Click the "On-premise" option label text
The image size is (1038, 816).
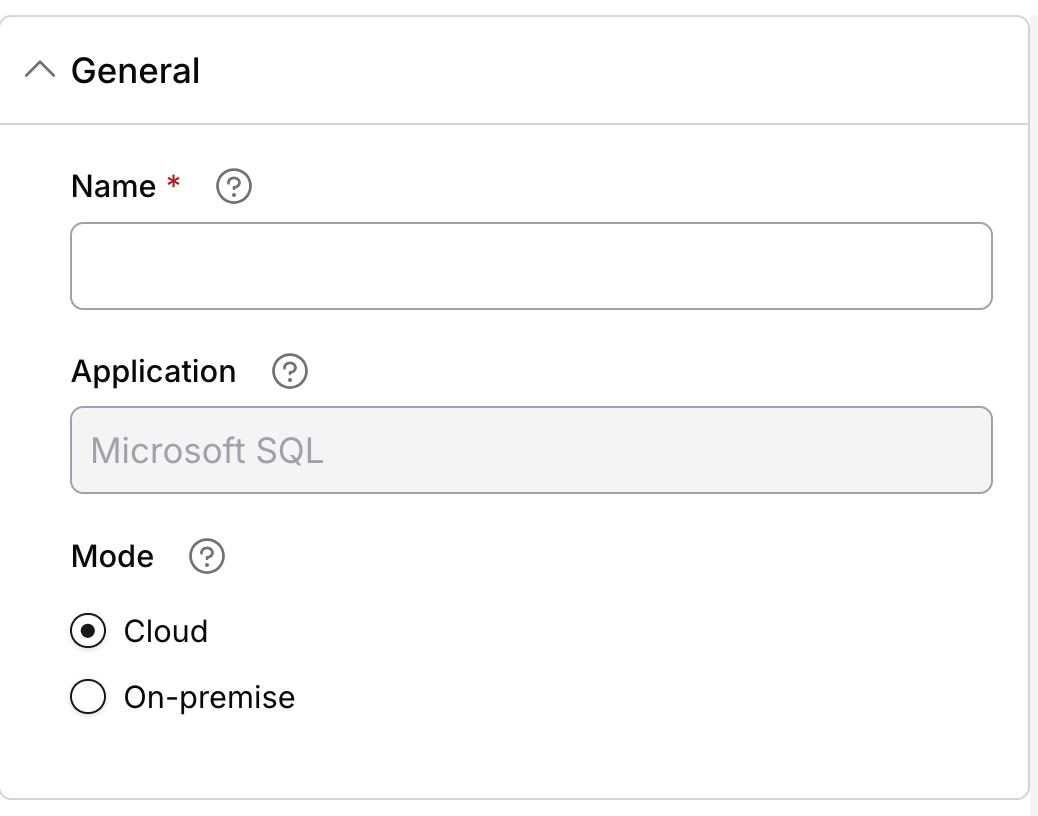coord(209,697)
